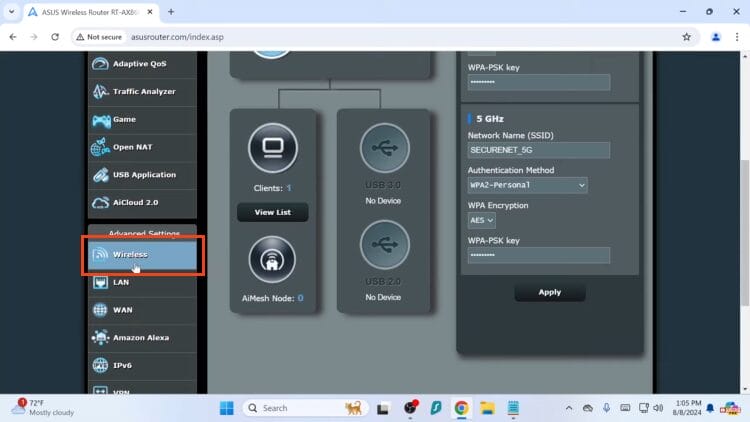Image resolution: width=750 pixels, height=422 pixels.
Task: Click the AiMesh Node count 0
Action: tap(300, 298)
